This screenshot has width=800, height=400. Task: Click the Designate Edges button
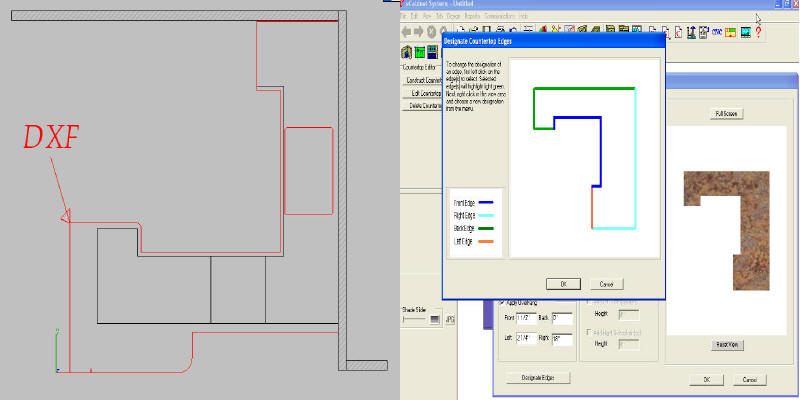(x=538, y=378)
